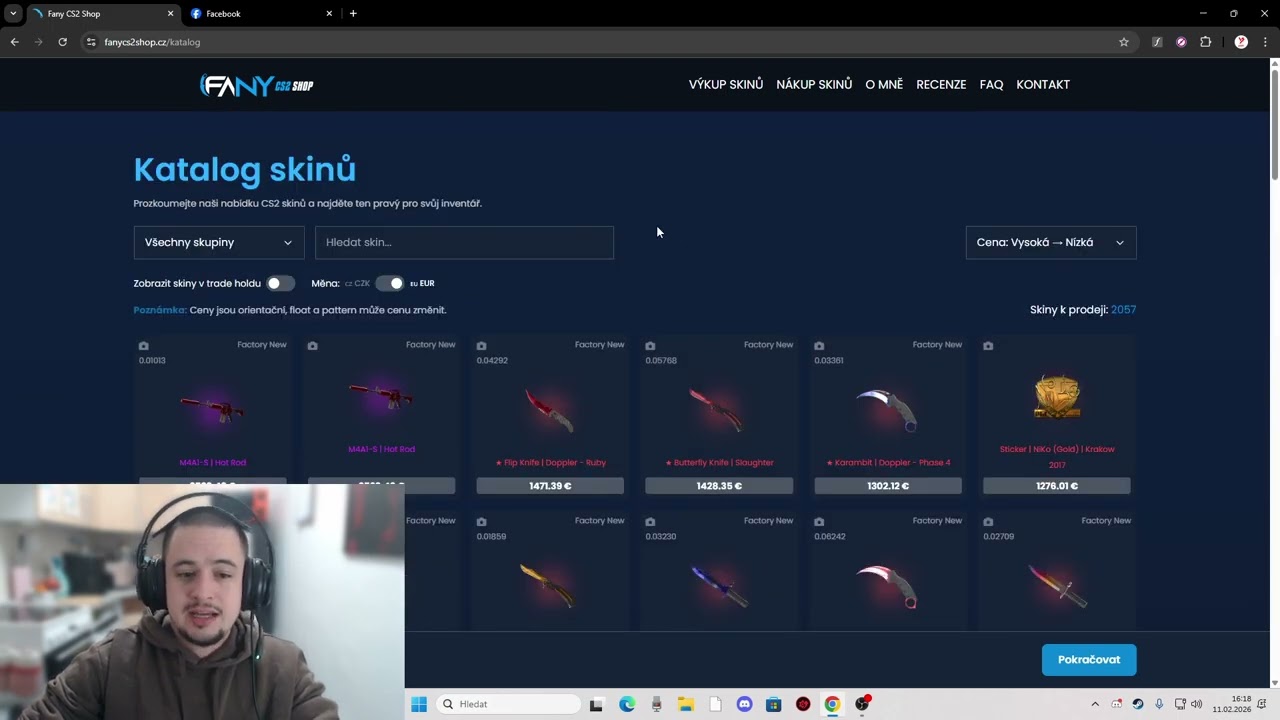Click the Karambit Doppler Phase 4 knife image

tap(888, 410)
